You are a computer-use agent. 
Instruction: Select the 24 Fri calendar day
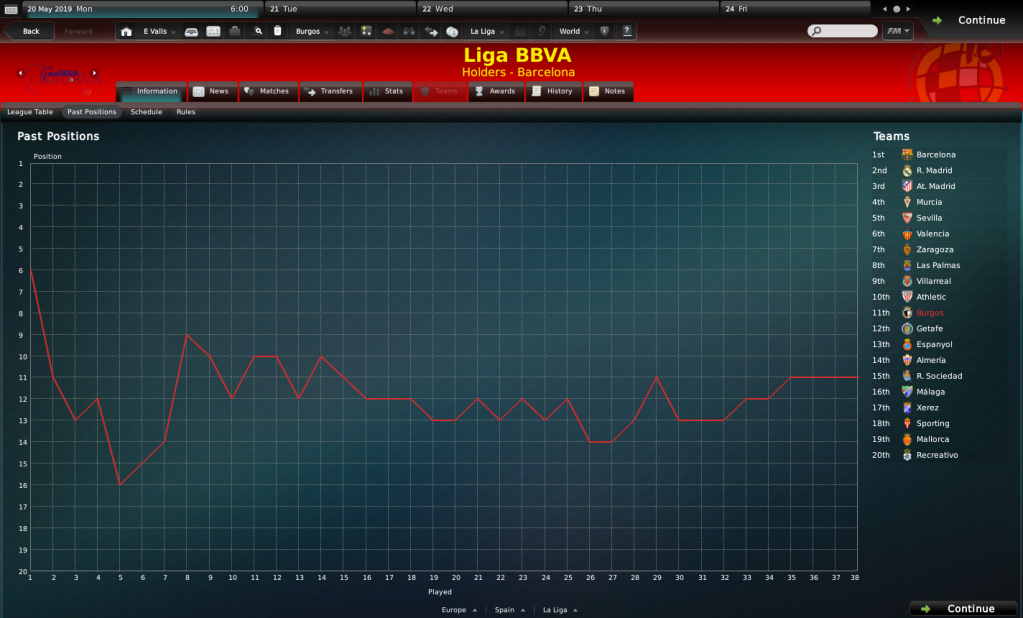795,9
